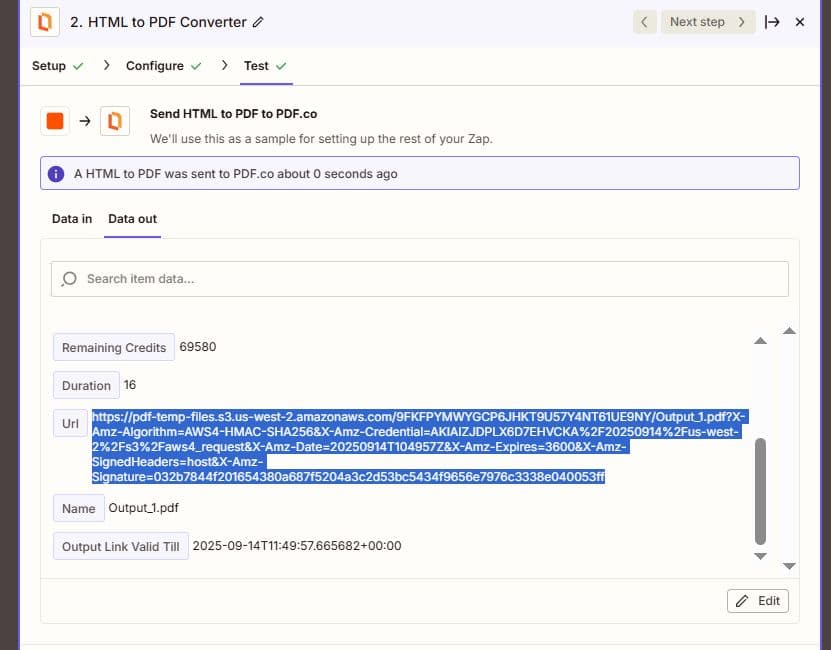Click the magnifier icon in search field
Image resolution: width=831 pixels, height=650 pixels.
[x=69, y=279]
